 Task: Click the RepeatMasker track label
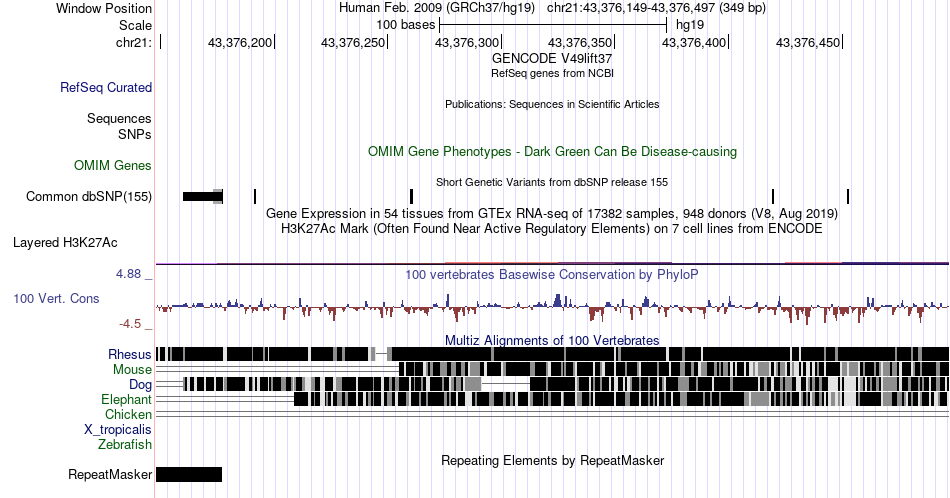[110, 474]
